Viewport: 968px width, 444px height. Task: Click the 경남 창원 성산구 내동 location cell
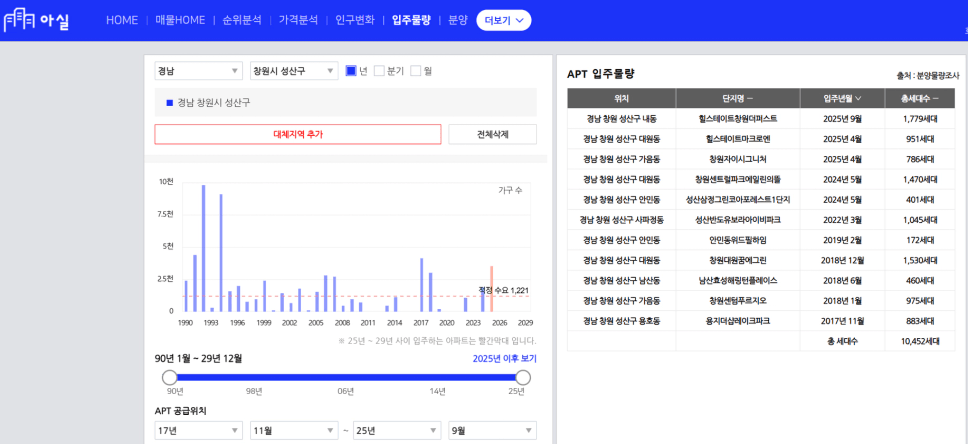621,119
